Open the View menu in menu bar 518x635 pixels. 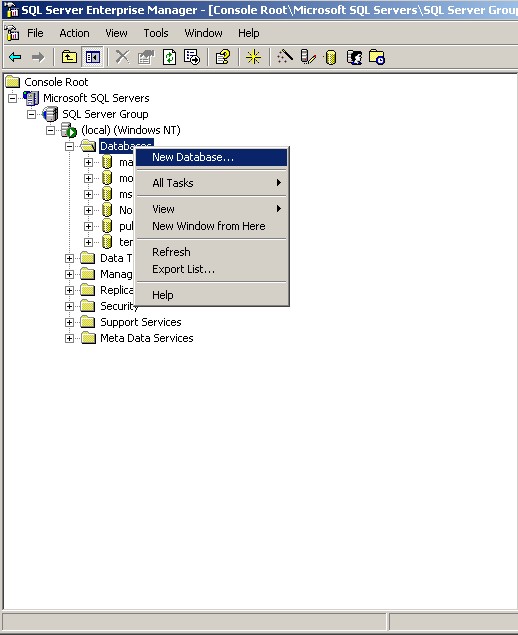pos(116,33)
